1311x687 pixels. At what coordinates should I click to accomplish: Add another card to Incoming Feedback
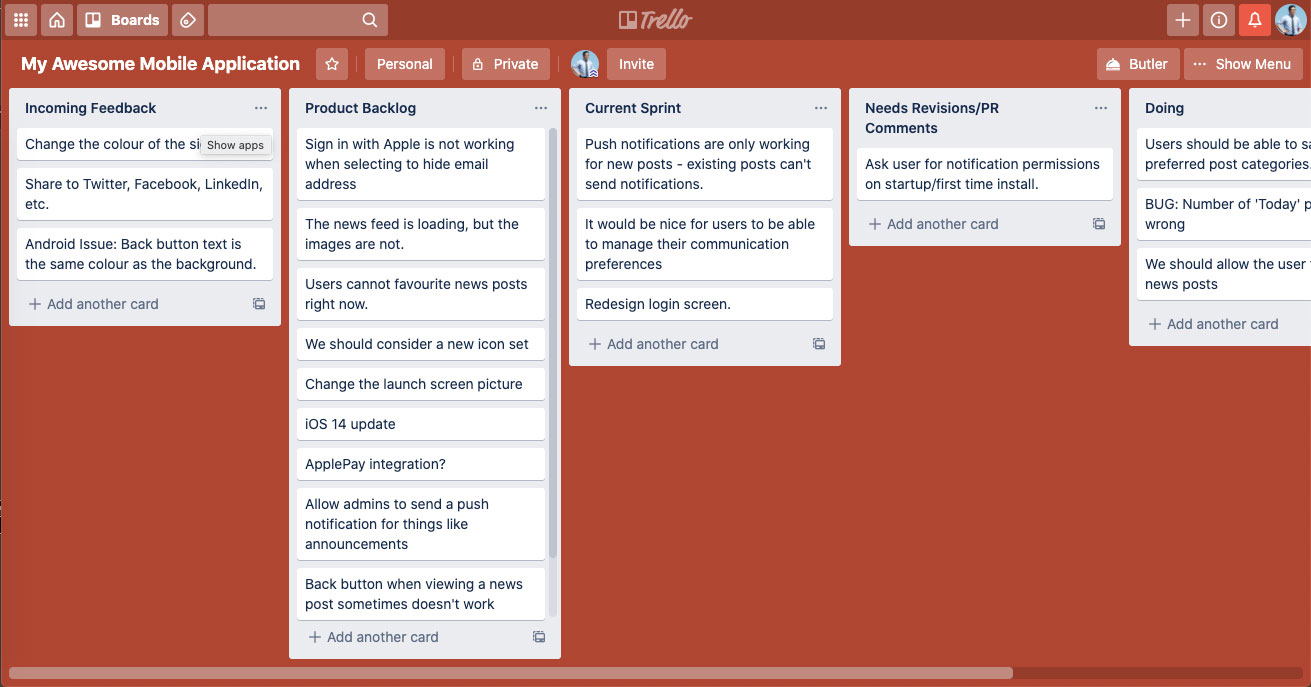click(93, 304)
